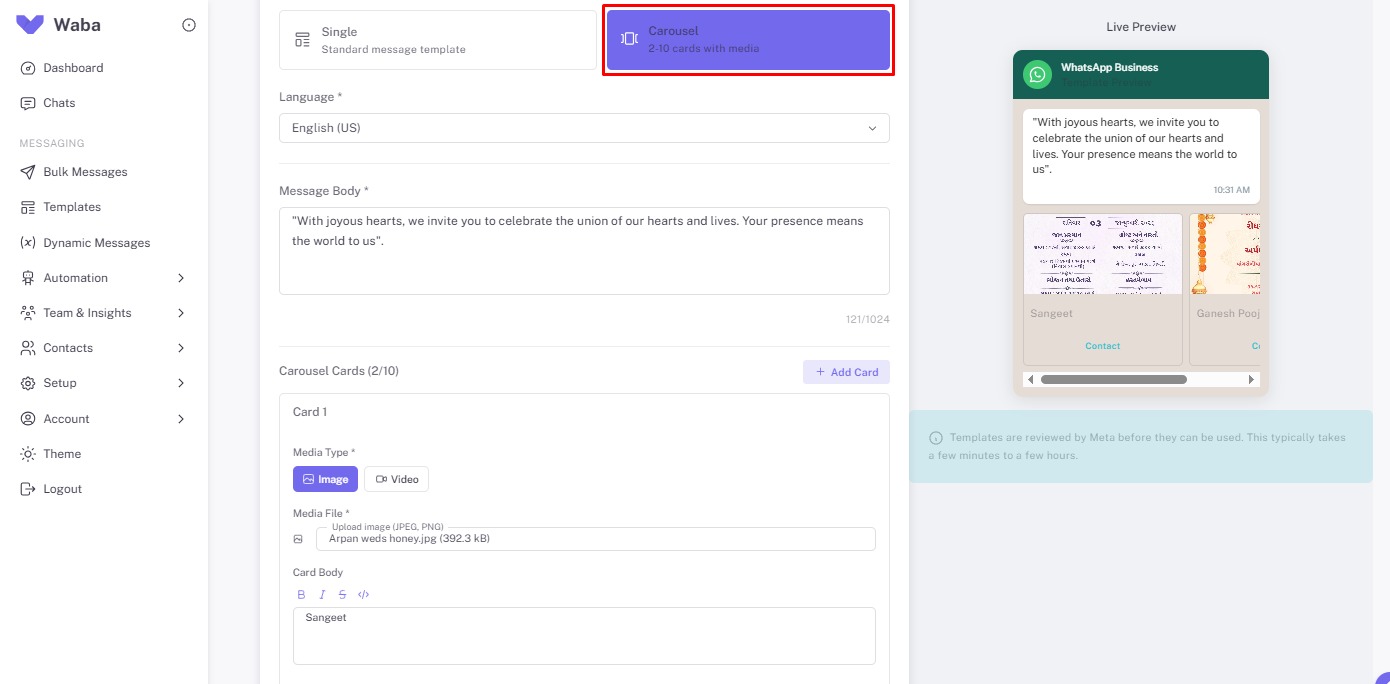Switch to the Theme option
Image resolution: width=1390 pixels, height=684 pixels.
(x=61, y=453)
